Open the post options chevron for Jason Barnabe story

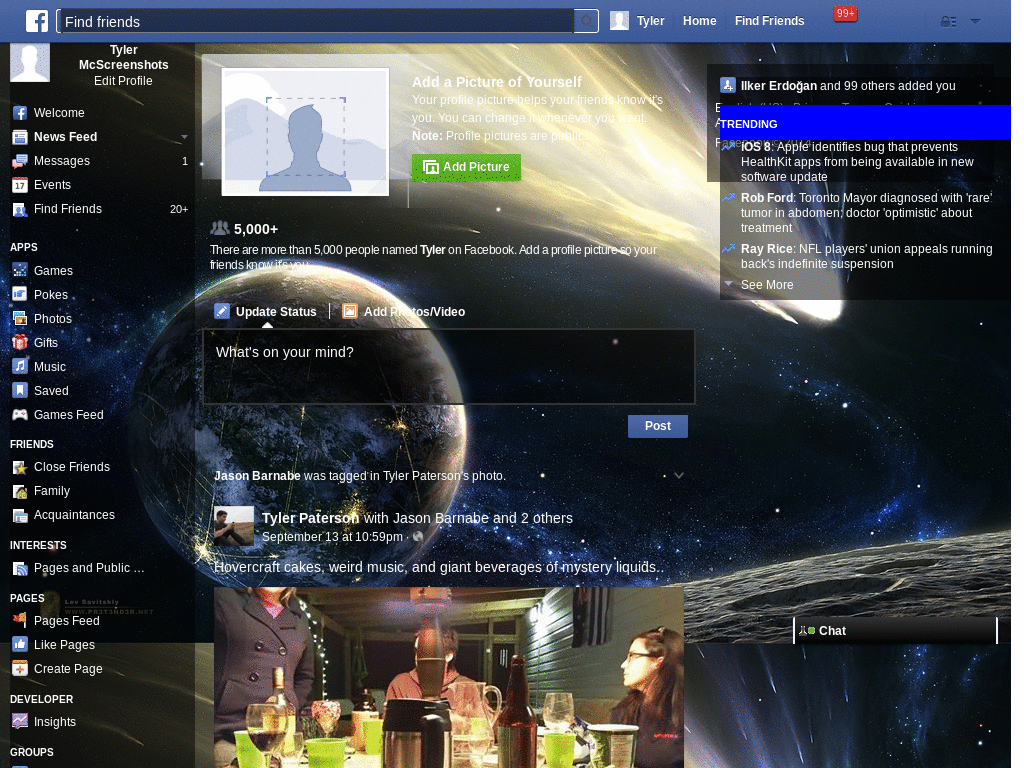click(x=679, y=475)
